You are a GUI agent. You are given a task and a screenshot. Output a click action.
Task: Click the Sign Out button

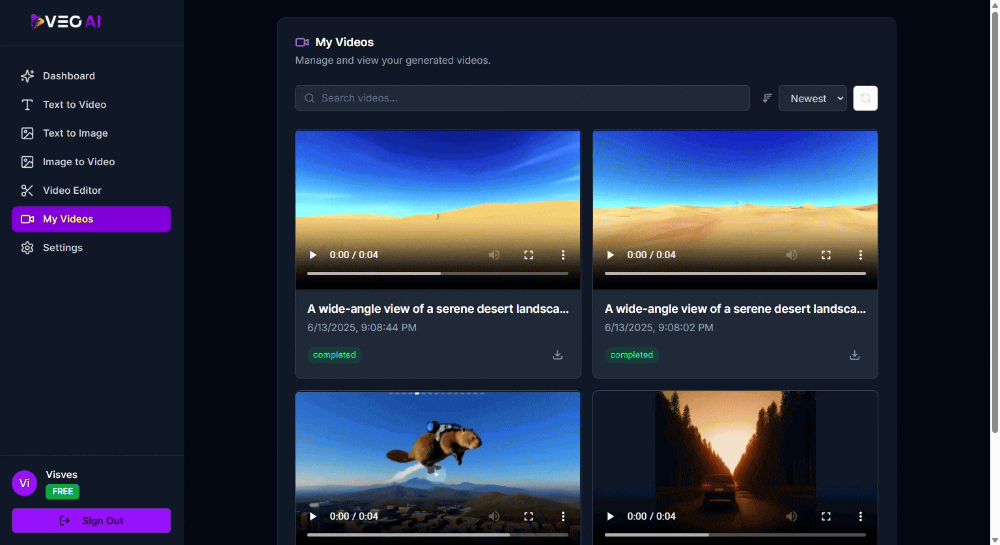point(91,521)
